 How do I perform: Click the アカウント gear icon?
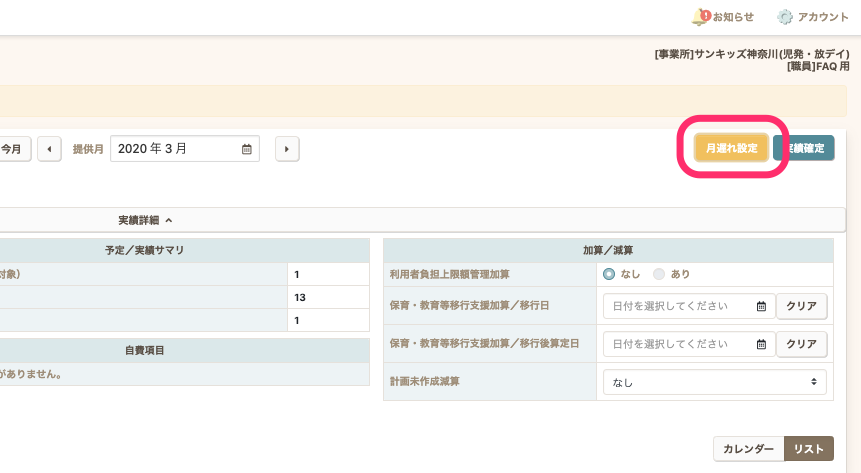coord(785,17)
